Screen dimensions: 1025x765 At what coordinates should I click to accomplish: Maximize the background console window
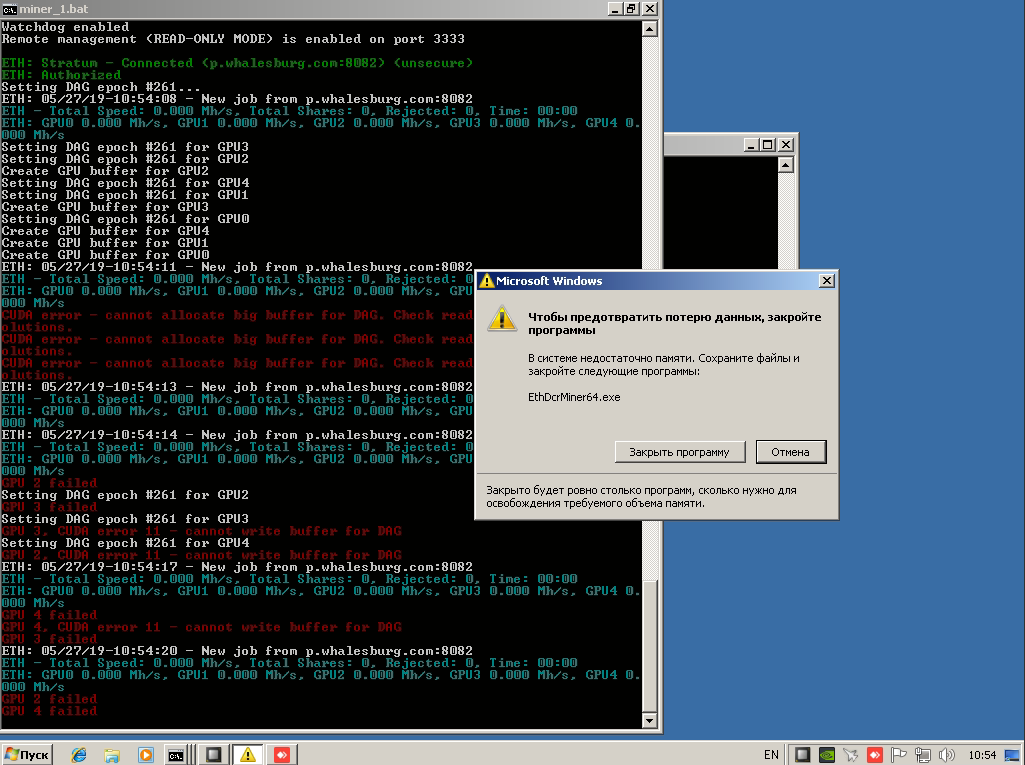pyautogui.click(x=768, y=144)
